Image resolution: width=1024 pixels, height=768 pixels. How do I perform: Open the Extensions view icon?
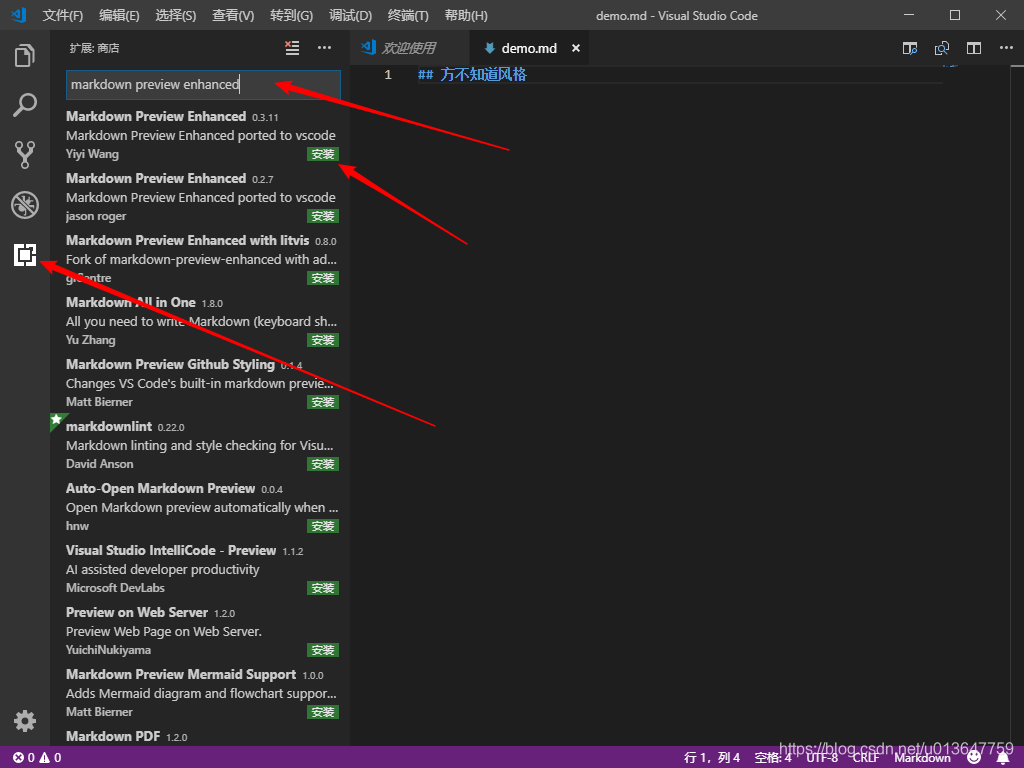pyautogui.click(x=25, y=255)
